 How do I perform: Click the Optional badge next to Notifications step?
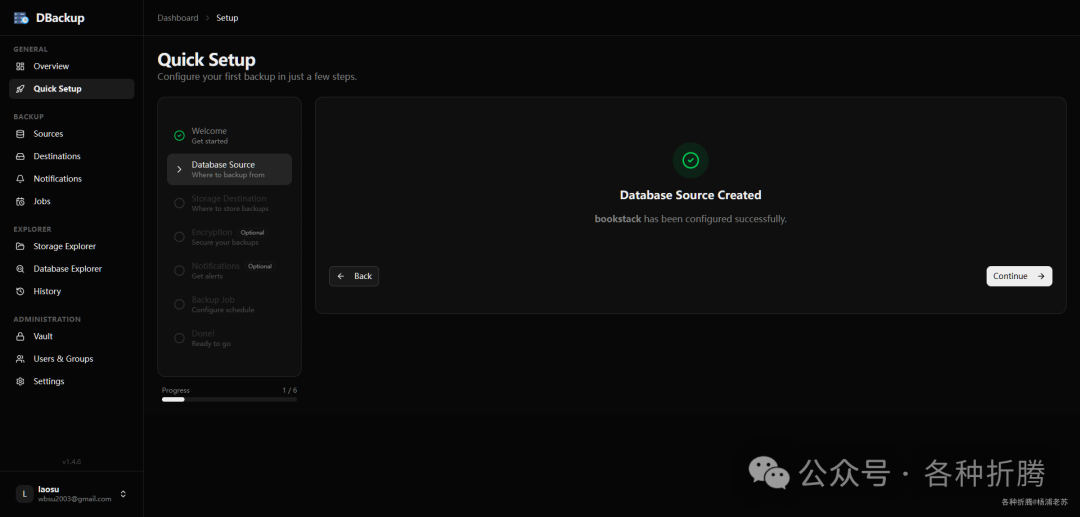260,266
